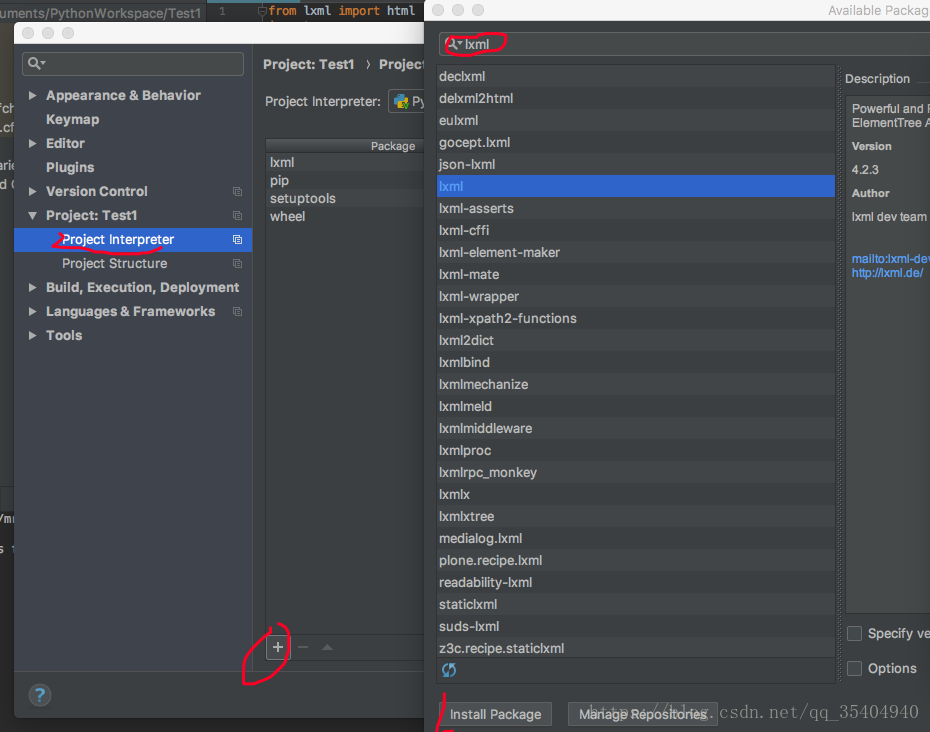Select lxml-cffi in the package list

[464, 230]
